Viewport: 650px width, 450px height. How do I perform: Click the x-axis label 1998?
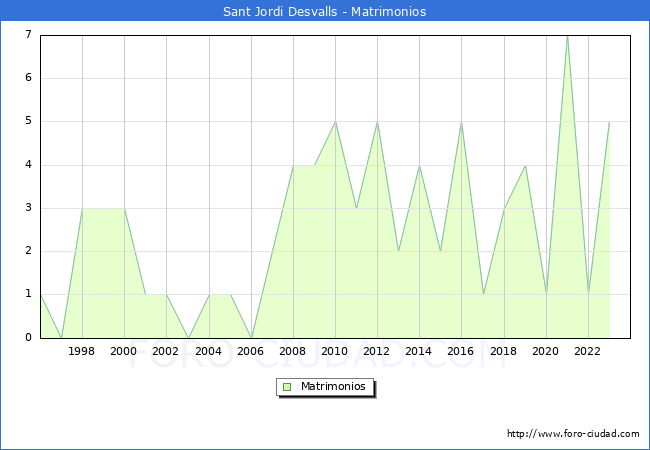coord(81,351)
